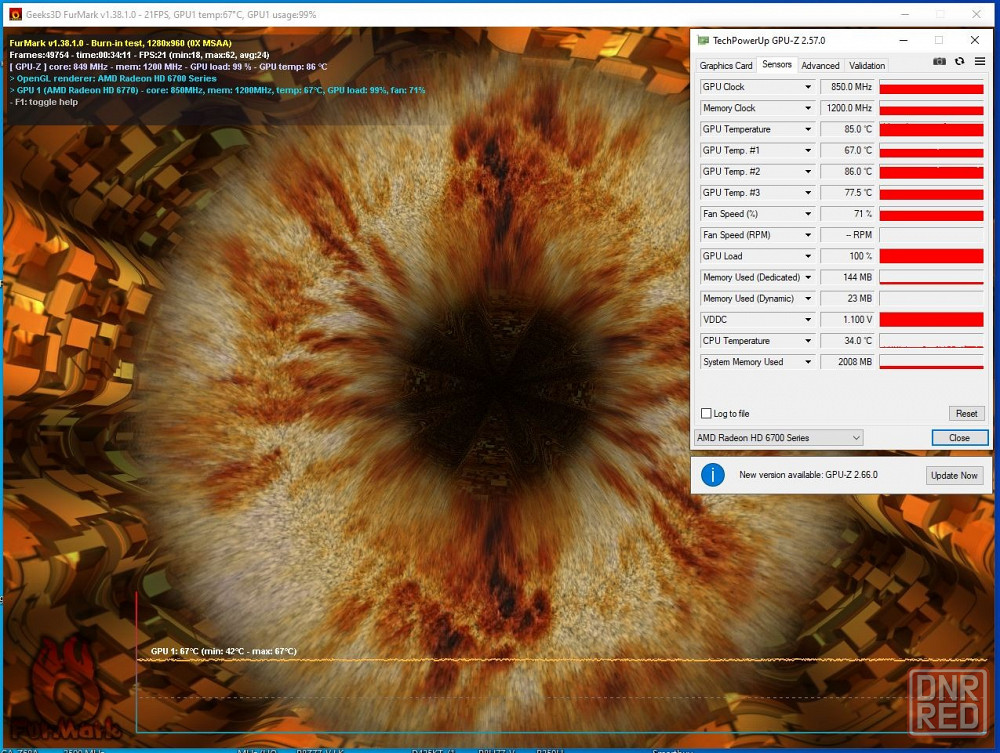The height and width of the screenshot is (753, 1000).
Task: Open the Fan Speed (%) dropdown
Action: click(x=808, y=214)
